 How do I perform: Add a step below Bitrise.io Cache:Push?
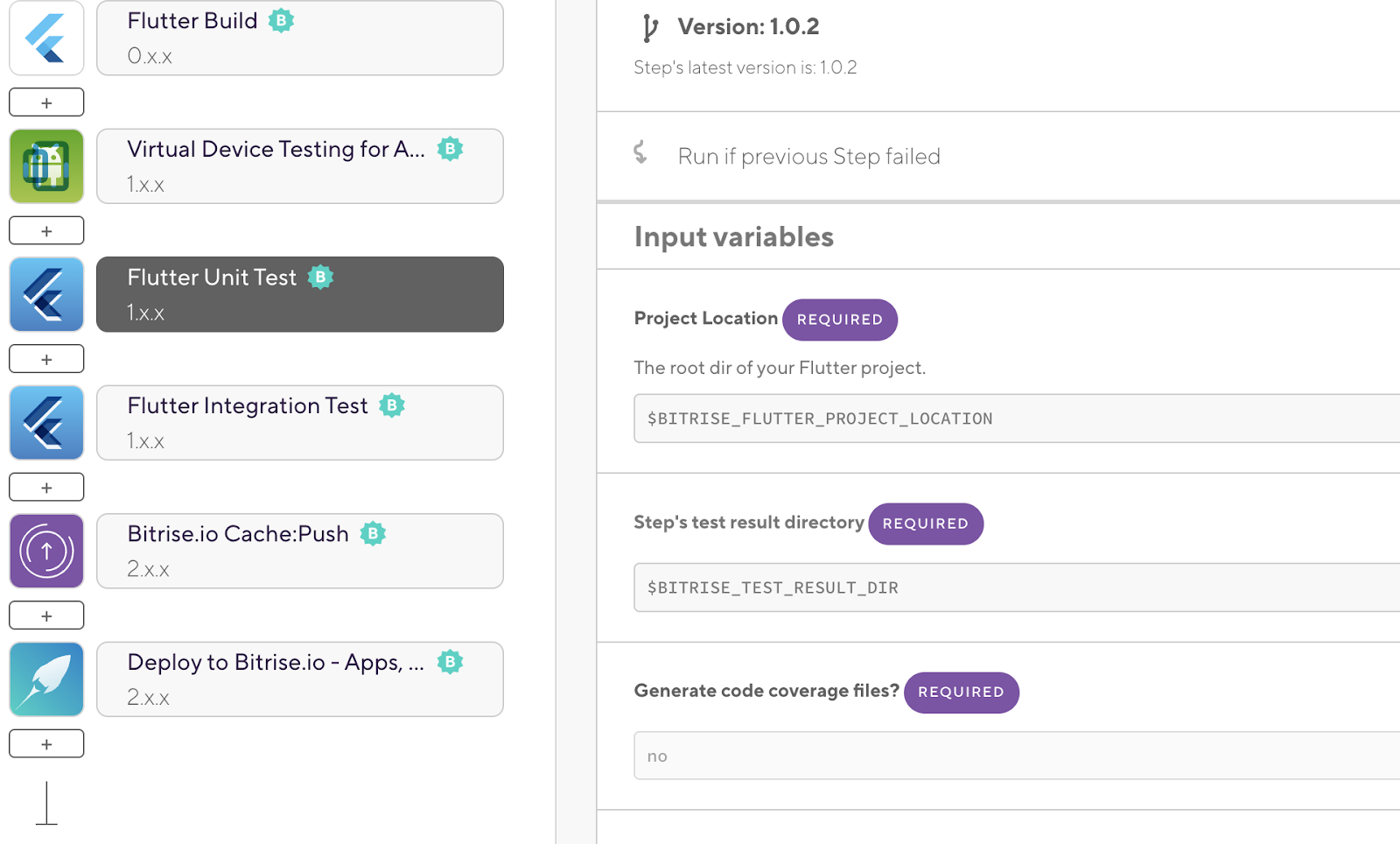click(x=46, y=615)
